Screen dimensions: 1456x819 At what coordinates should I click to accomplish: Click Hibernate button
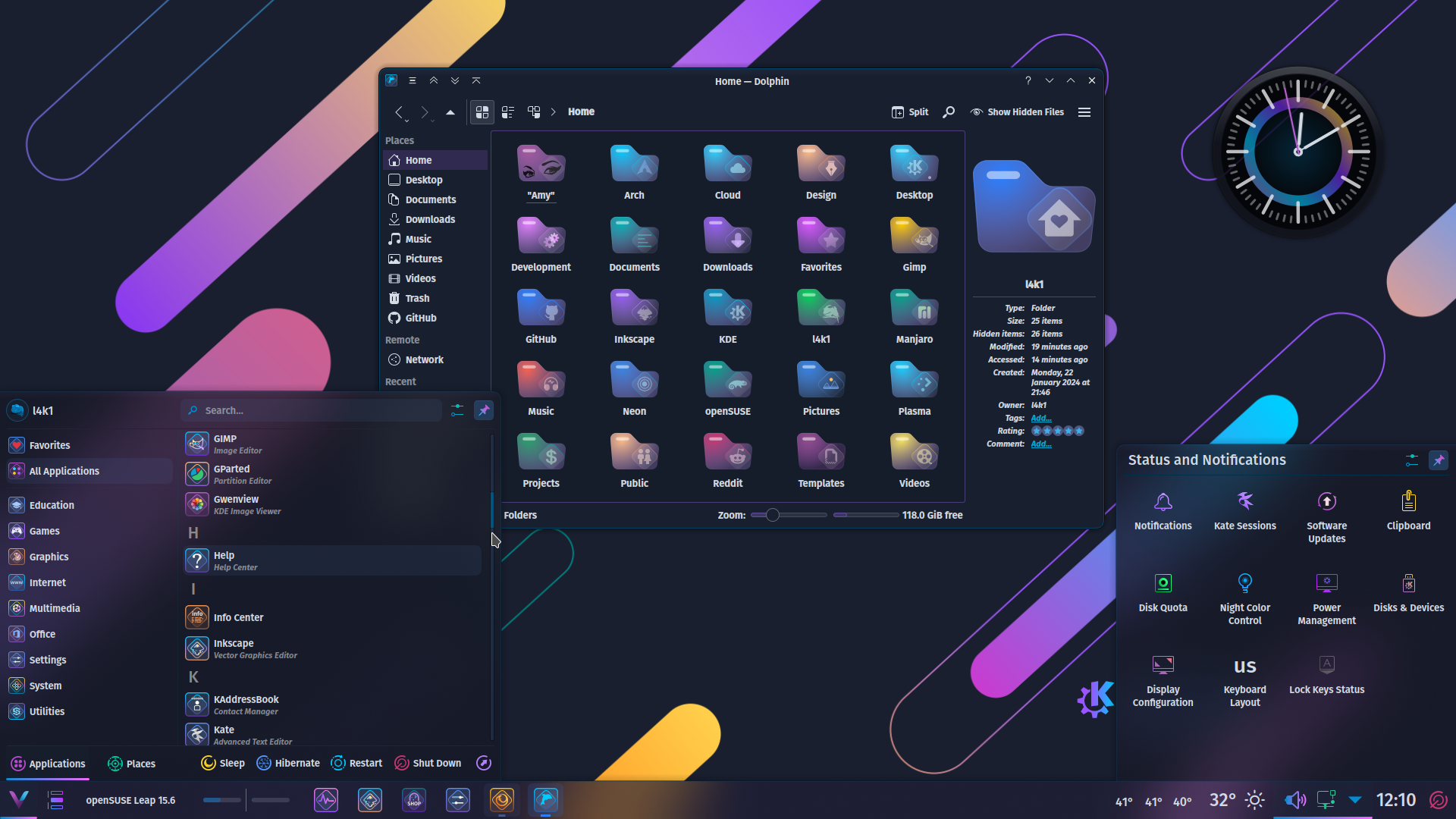click(x=288, y=763)
